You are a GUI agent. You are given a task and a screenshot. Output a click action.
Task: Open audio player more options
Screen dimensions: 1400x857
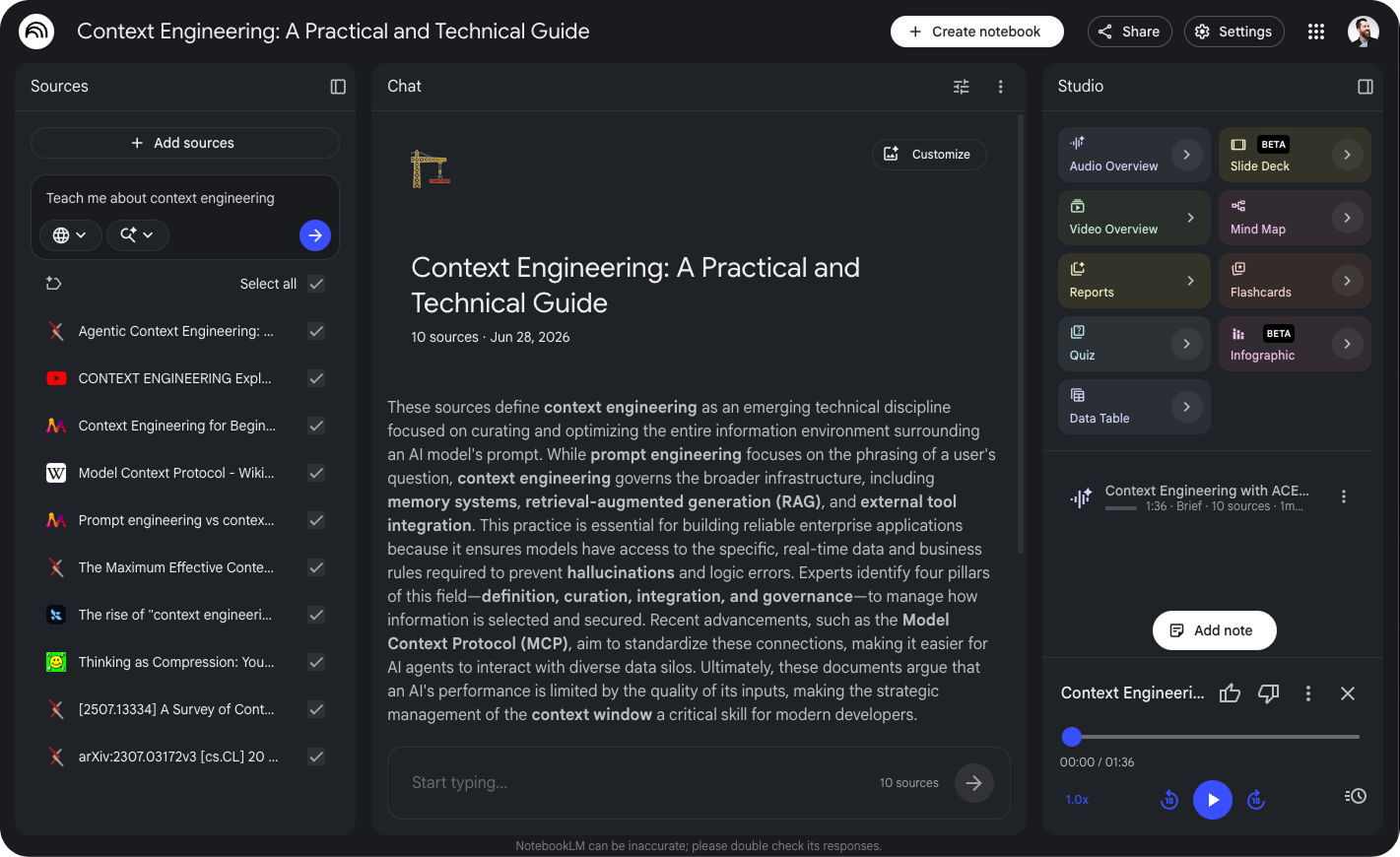[x=1308, y=693]
